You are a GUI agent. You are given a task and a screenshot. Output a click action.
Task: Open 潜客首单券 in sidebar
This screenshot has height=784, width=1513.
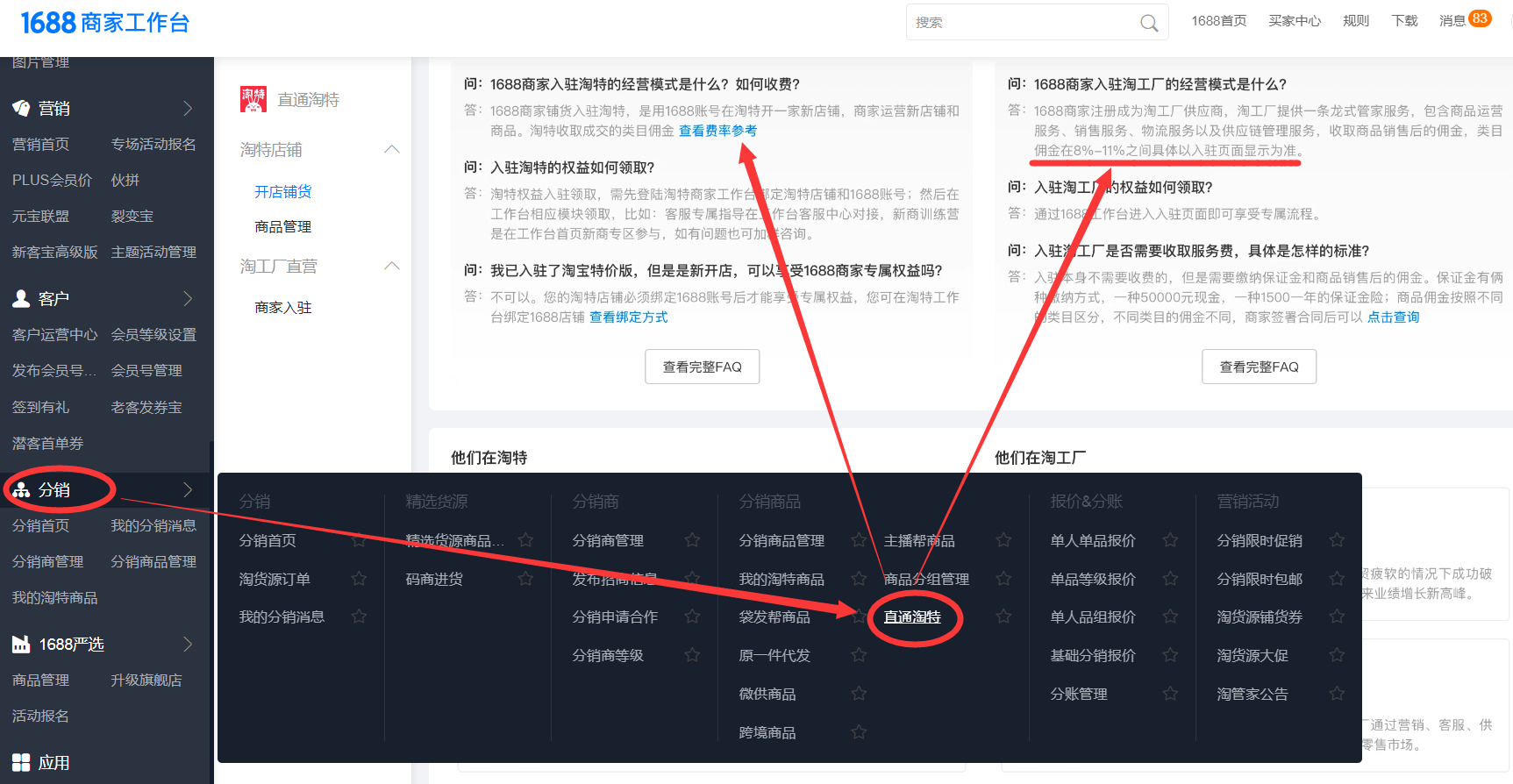click(47, 443)
